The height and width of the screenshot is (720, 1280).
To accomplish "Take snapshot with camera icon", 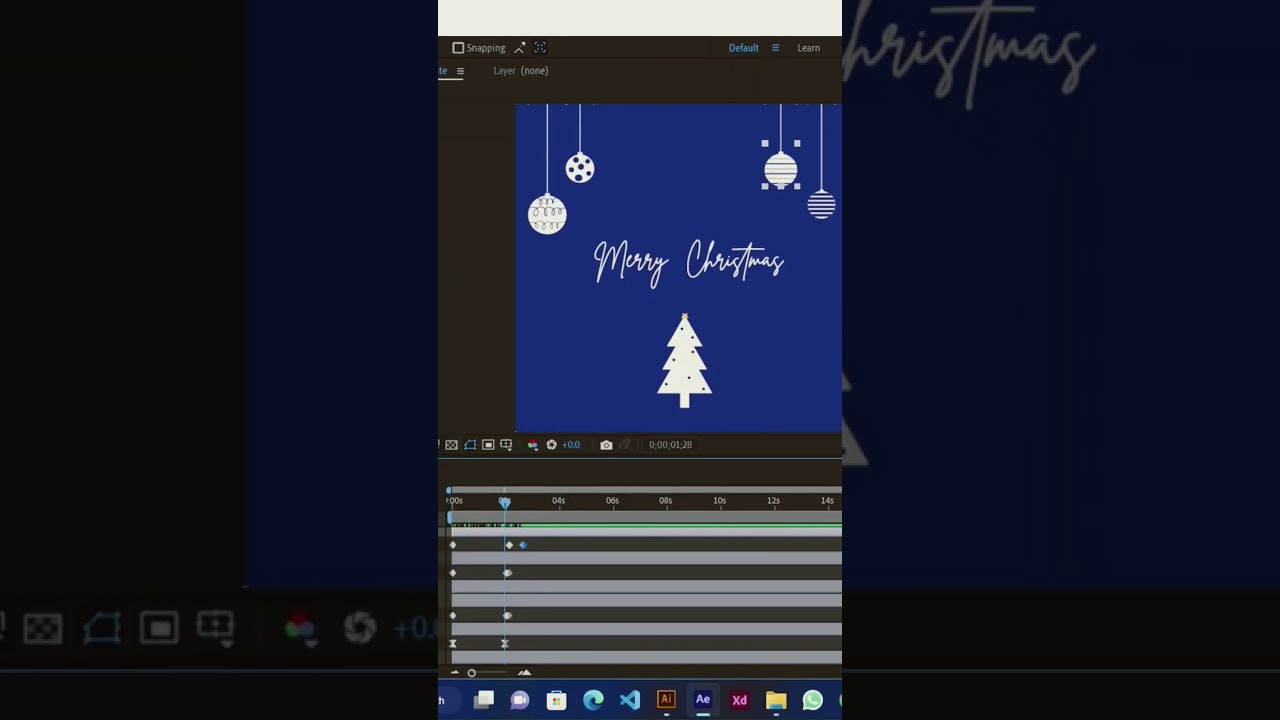I will (606, 445).
